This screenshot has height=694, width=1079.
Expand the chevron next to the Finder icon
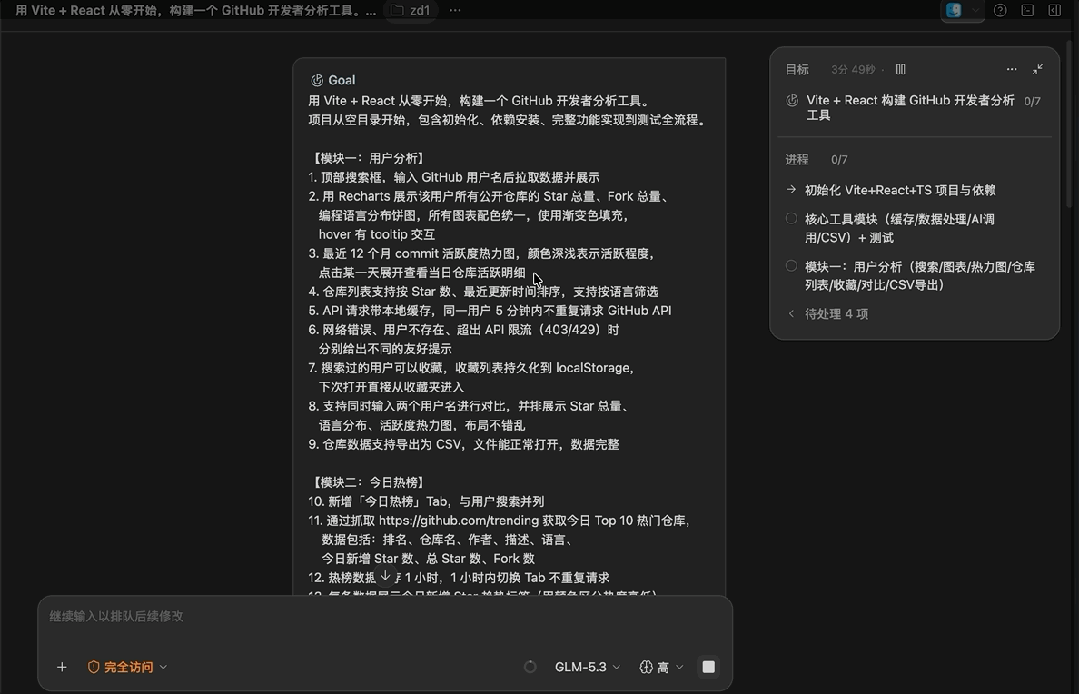[975, 10]
